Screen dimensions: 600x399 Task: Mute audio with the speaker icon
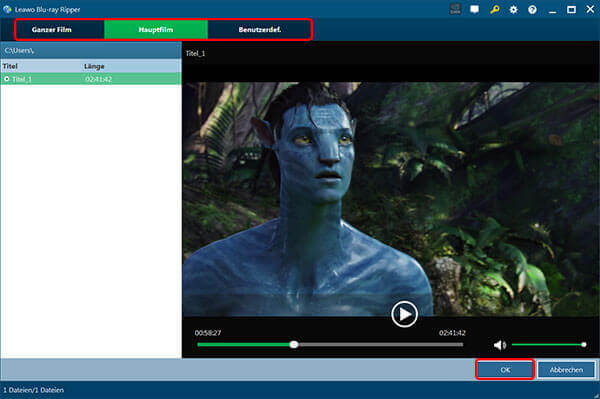point(499,345)
